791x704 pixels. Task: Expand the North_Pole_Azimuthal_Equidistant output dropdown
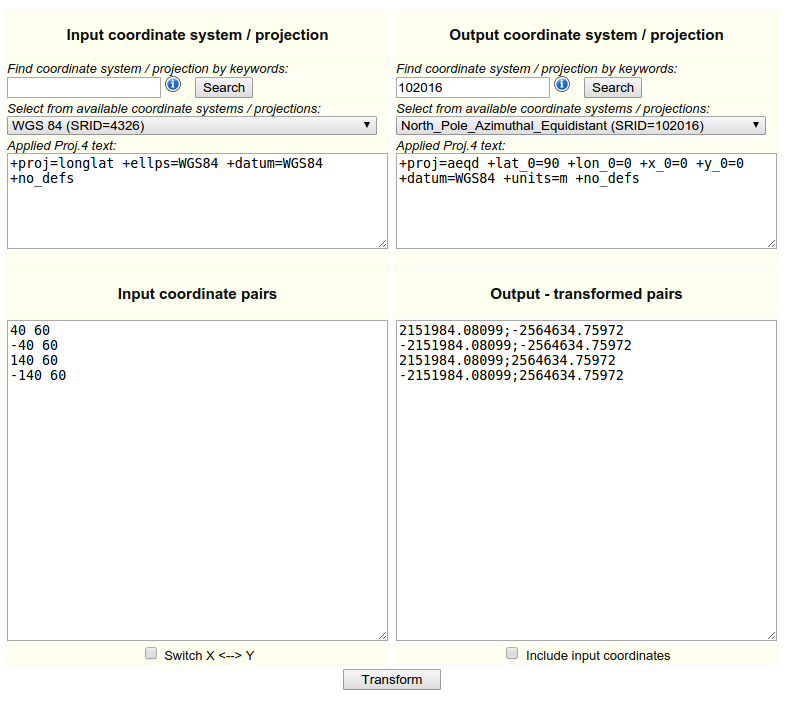pyautogui.click(x=581, y=125)
